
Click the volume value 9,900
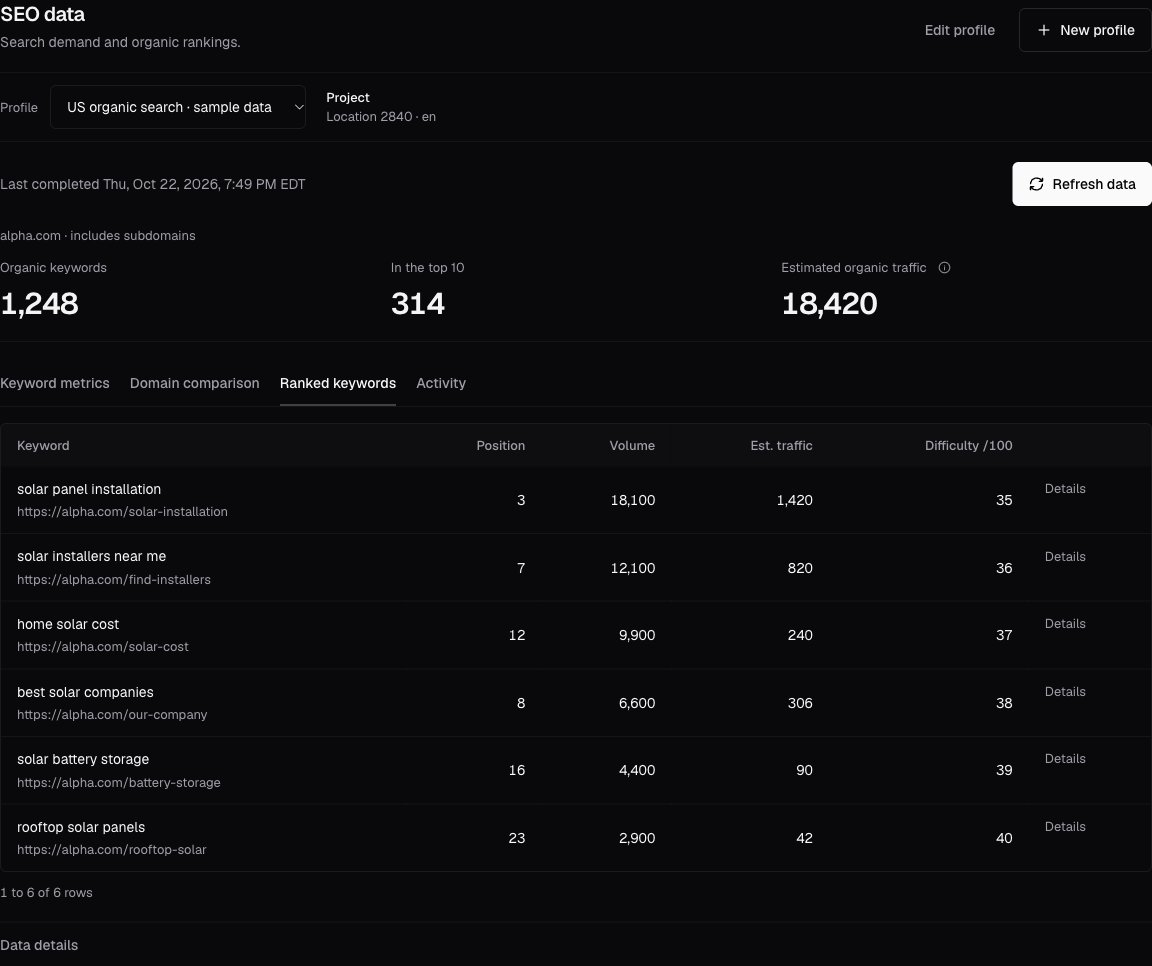[x=637, y=635]
